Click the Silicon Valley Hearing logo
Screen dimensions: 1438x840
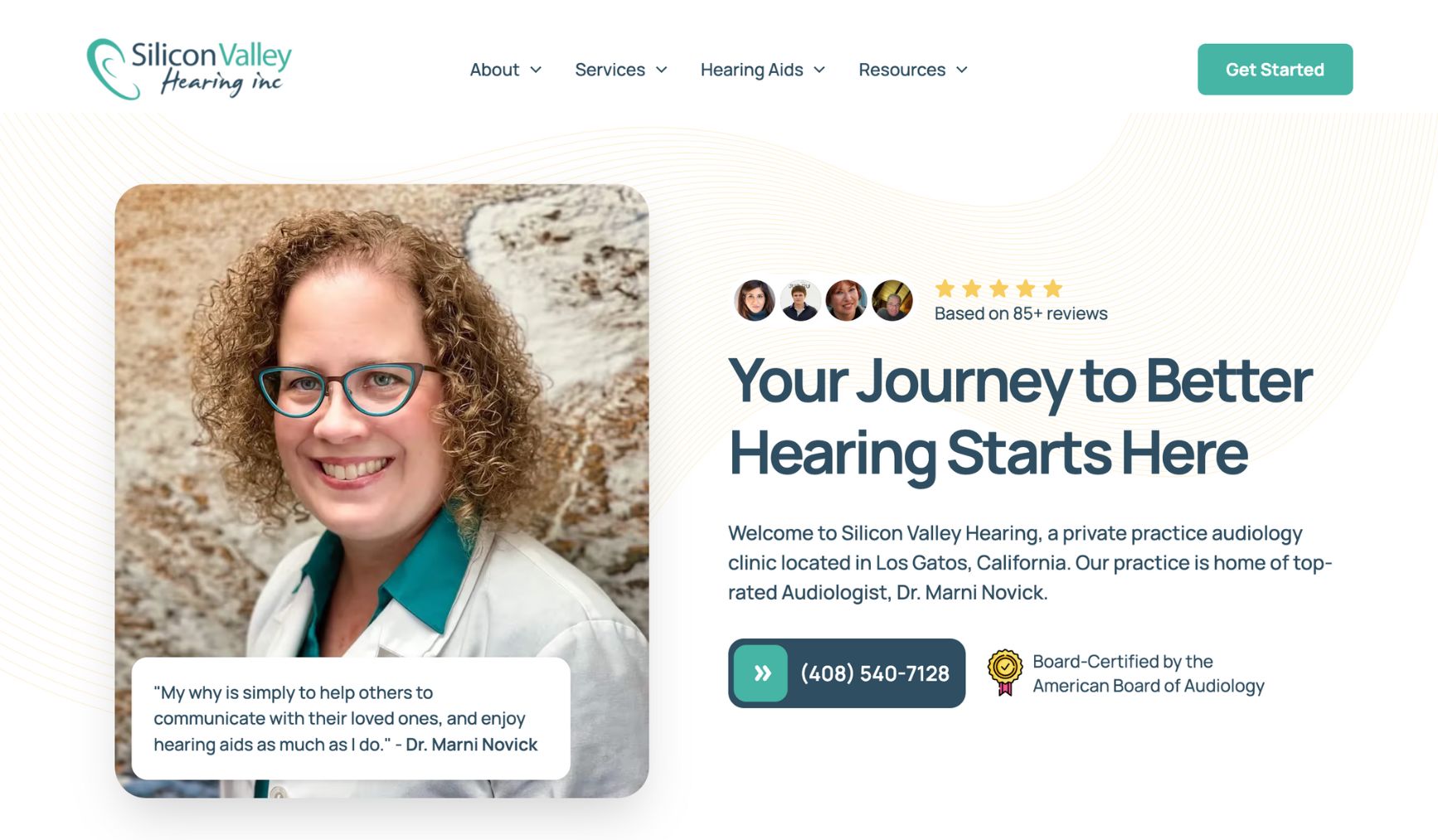(x=189, y=69)
